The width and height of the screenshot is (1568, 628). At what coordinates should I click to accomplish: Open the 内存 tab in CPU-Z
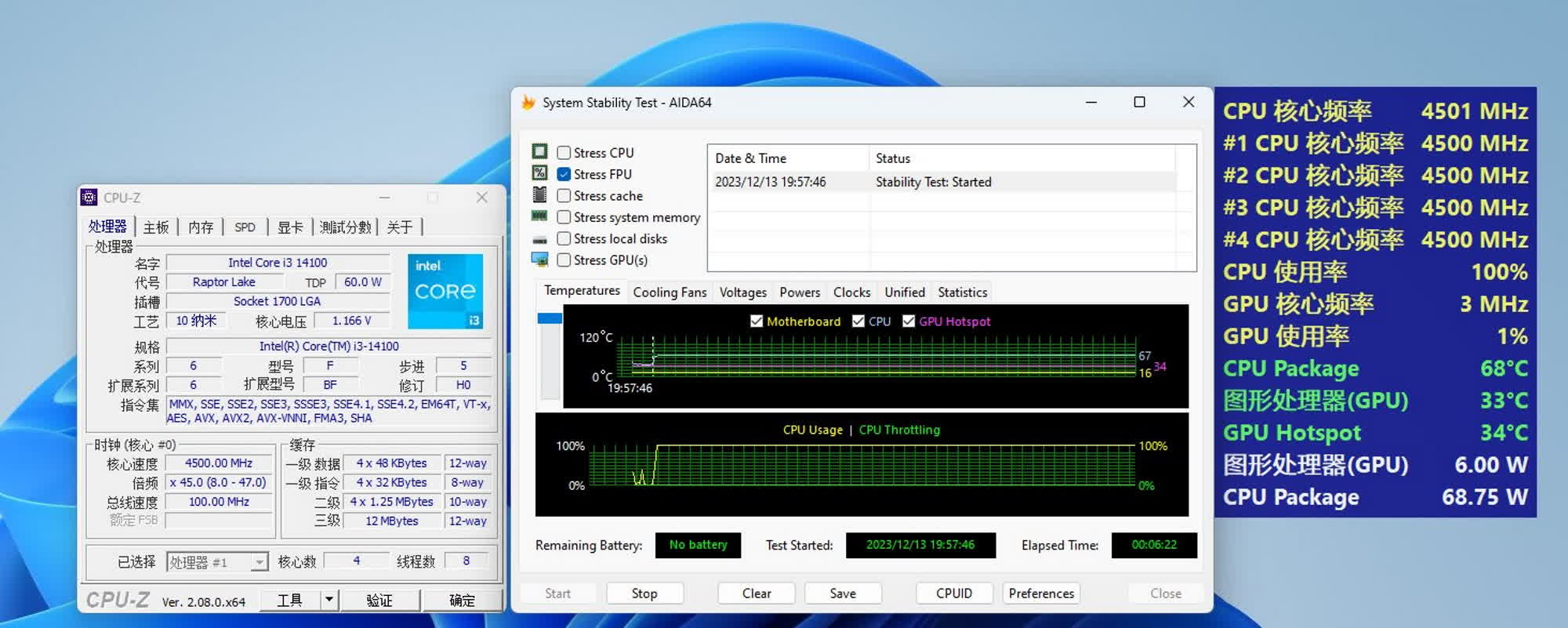coord(201,227)
